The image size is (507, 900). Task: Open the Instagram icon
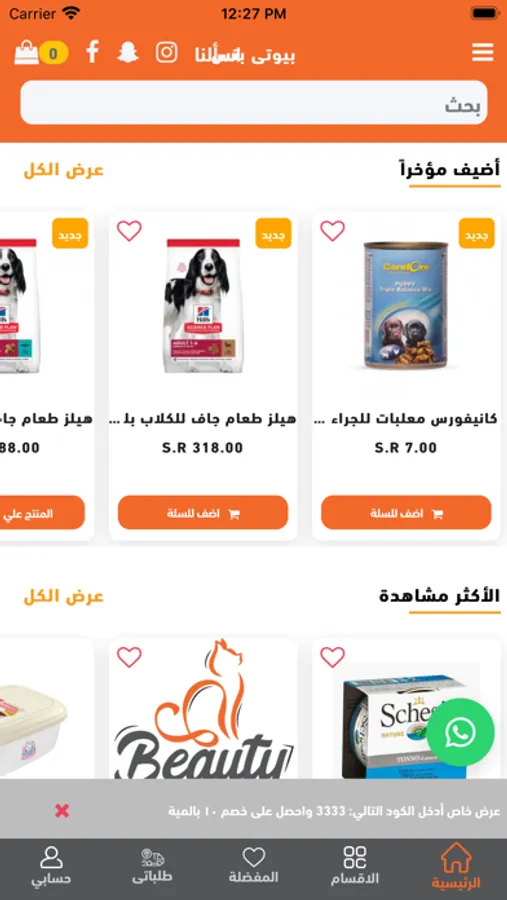pos(167,52)
